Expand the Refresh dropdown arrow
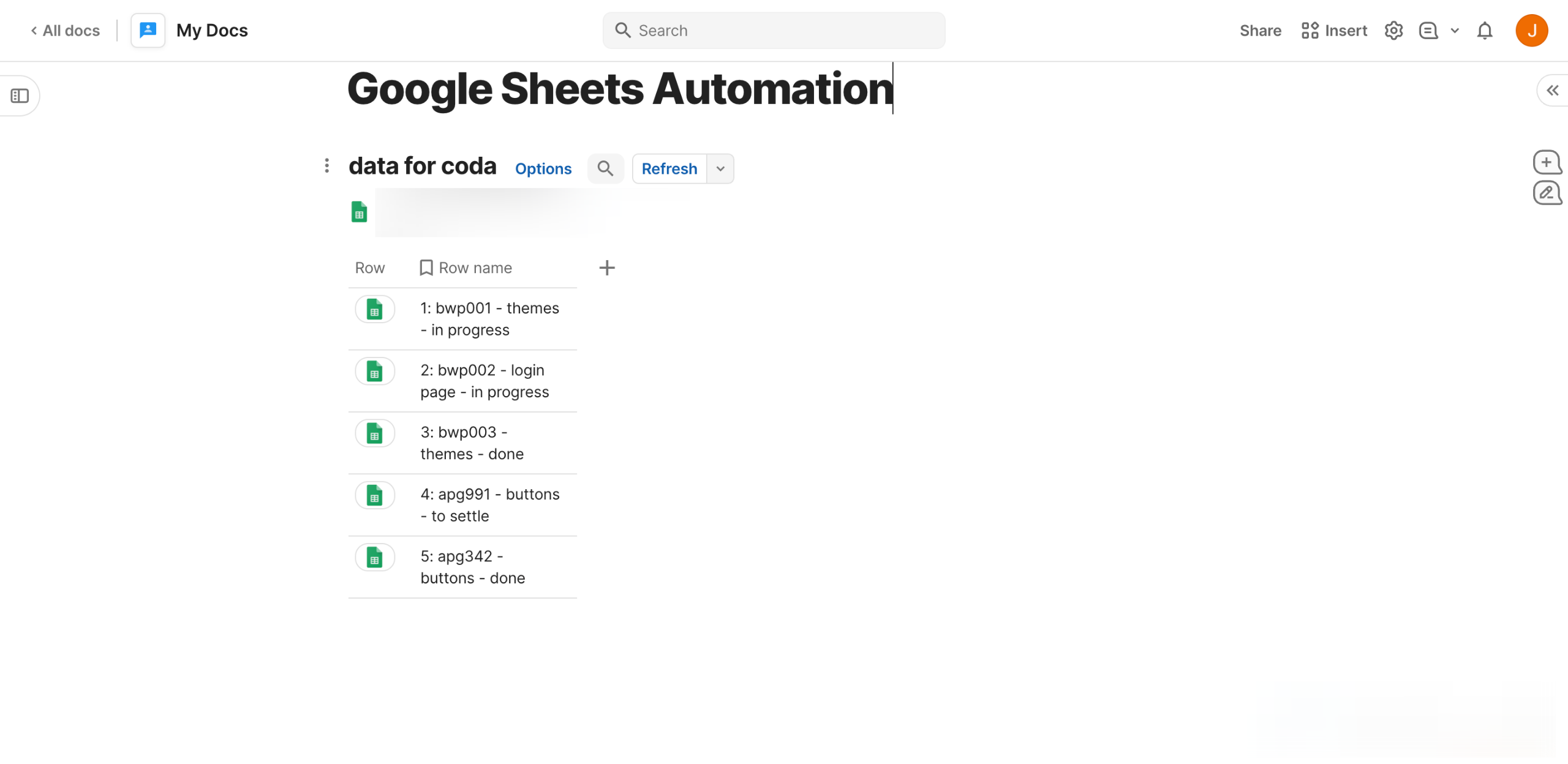The image size is (1568, 764). (720, 168)
